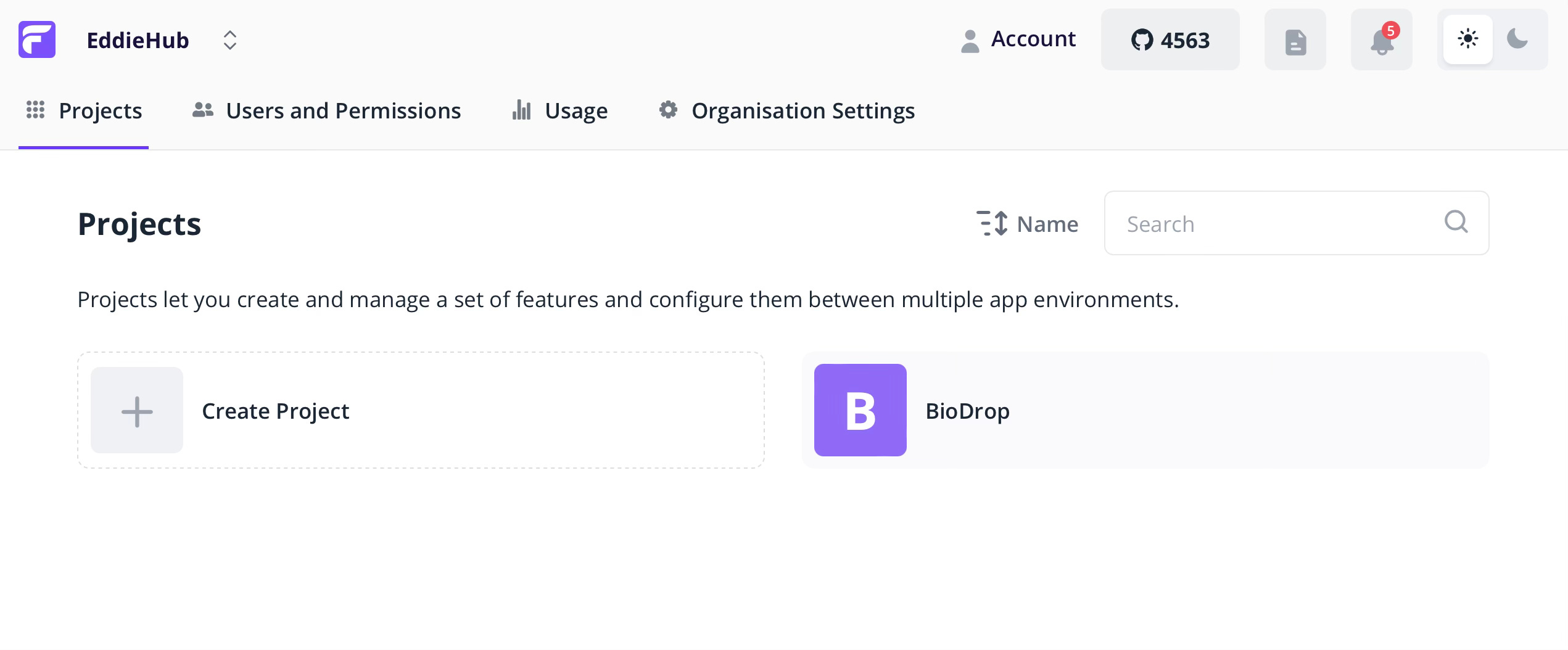Viewport: 1568px width, 650px height.
Task: Expand the EddieHub organisation selector chevrons
Action: (x=229, y=40)
